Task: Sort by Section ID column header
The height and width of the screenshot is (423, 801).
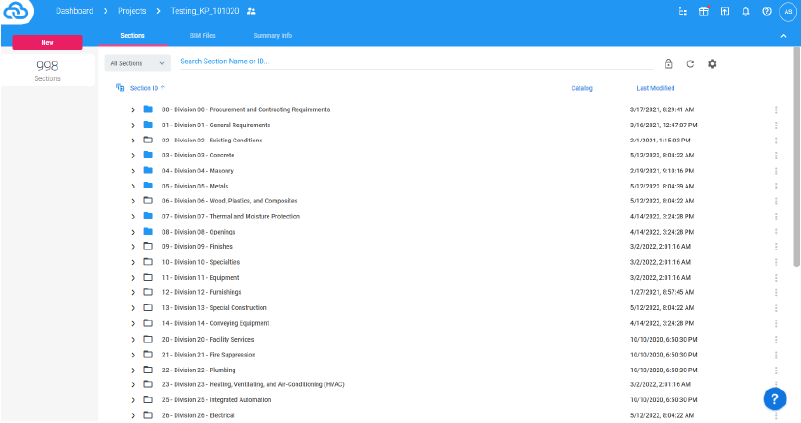Action: [x=144, y=88]
